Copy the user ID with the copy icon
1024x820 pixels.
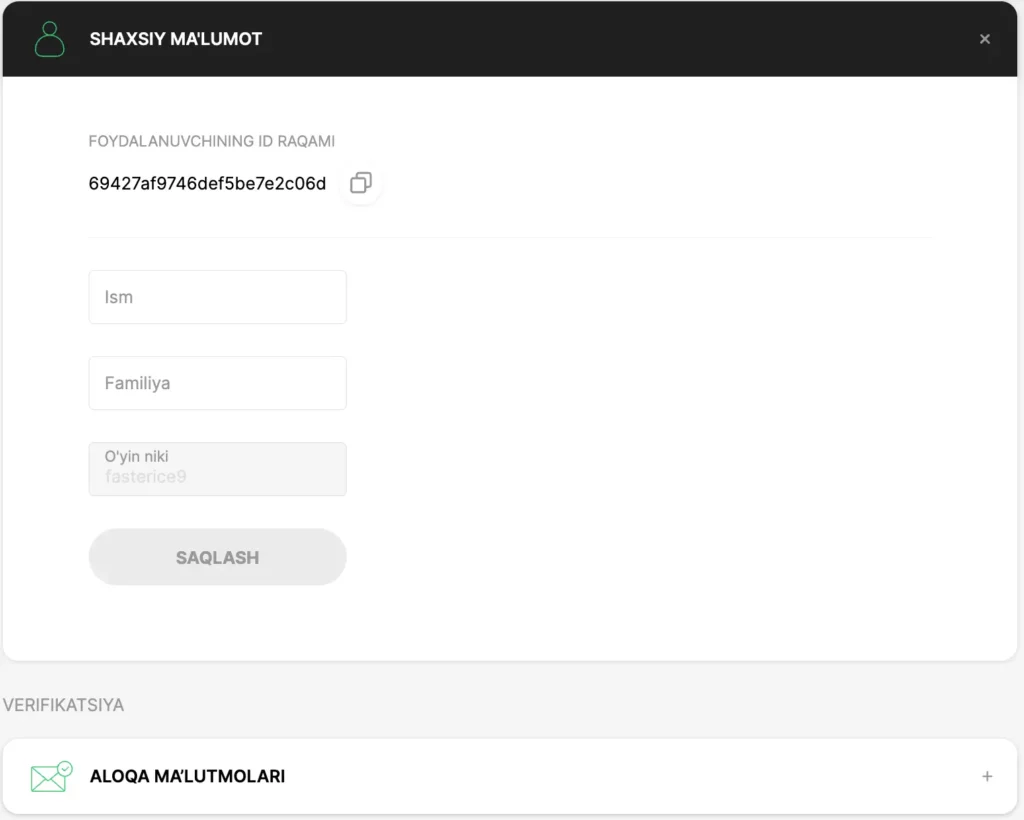point(361,183)
